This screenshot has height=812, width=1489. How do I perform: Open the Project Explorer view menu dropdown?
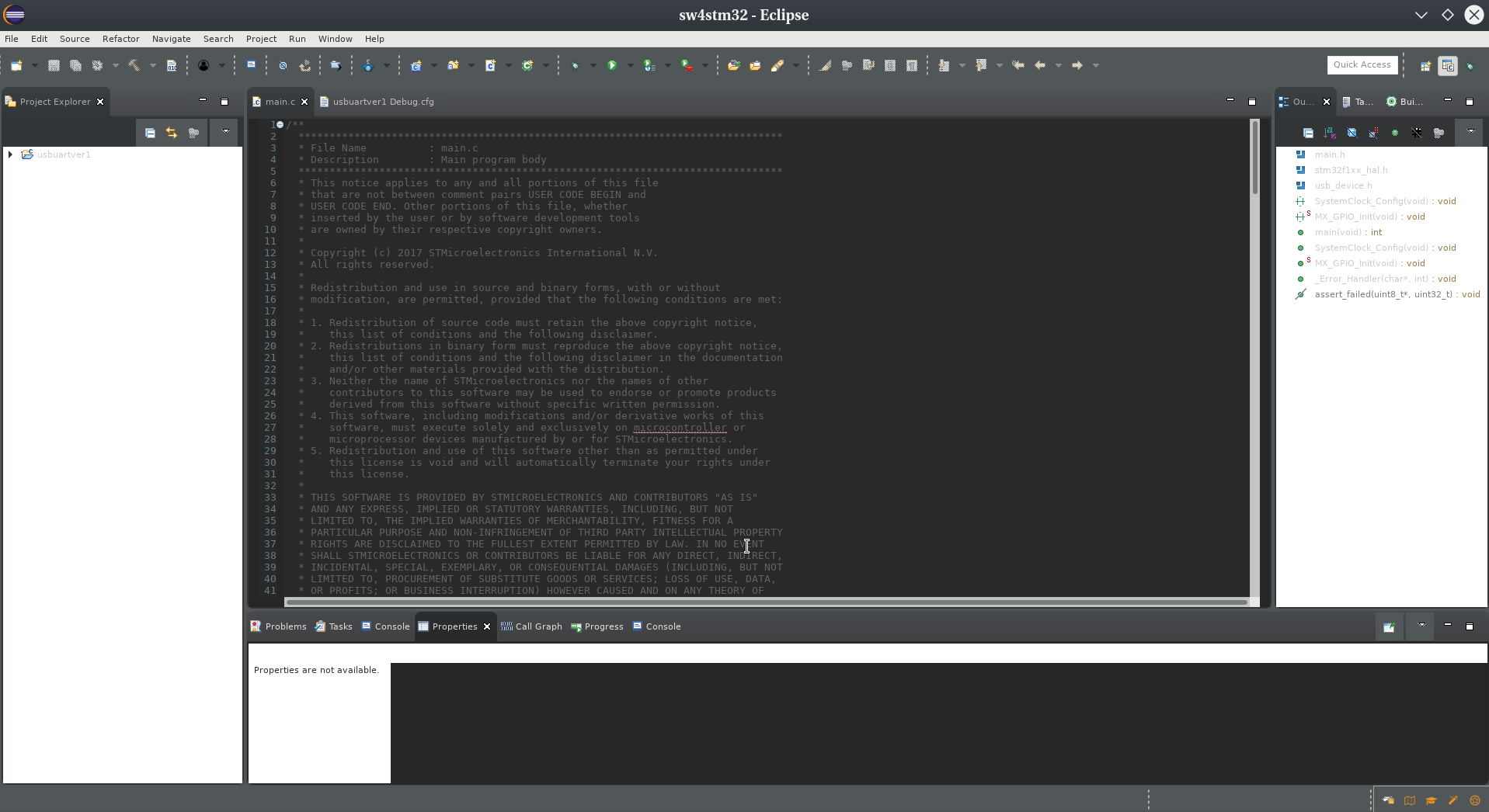[225, 132]
